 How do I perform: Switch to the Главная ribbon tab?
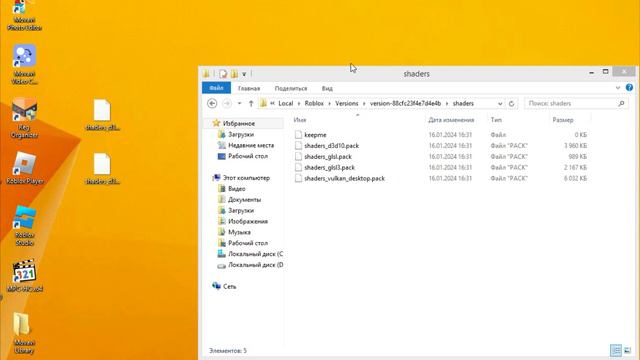249,89
